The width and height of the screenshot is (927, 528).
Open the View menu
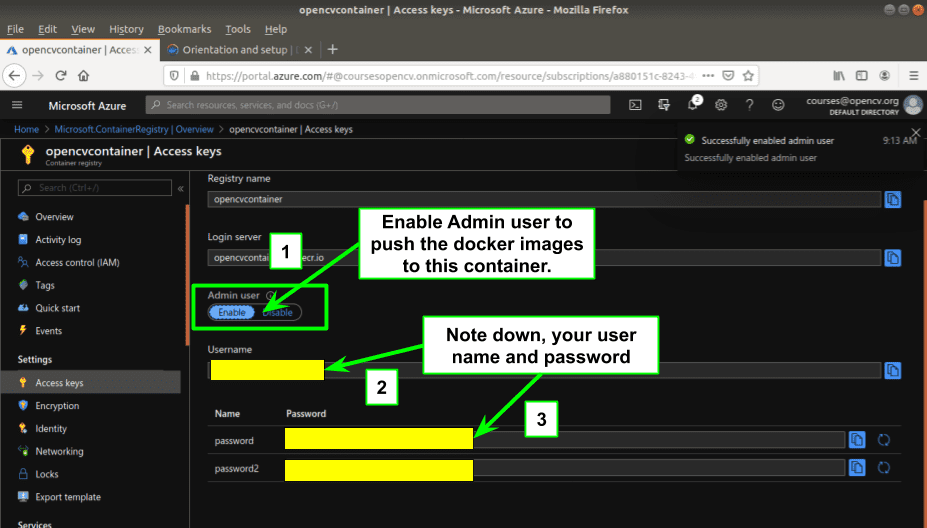point(83,29)
